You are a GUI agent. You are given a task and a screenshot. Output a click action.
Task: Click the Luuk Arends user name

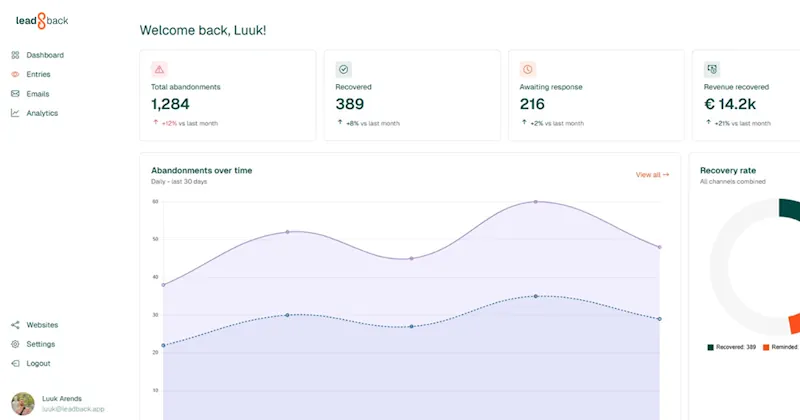click(x=62, y=399)
